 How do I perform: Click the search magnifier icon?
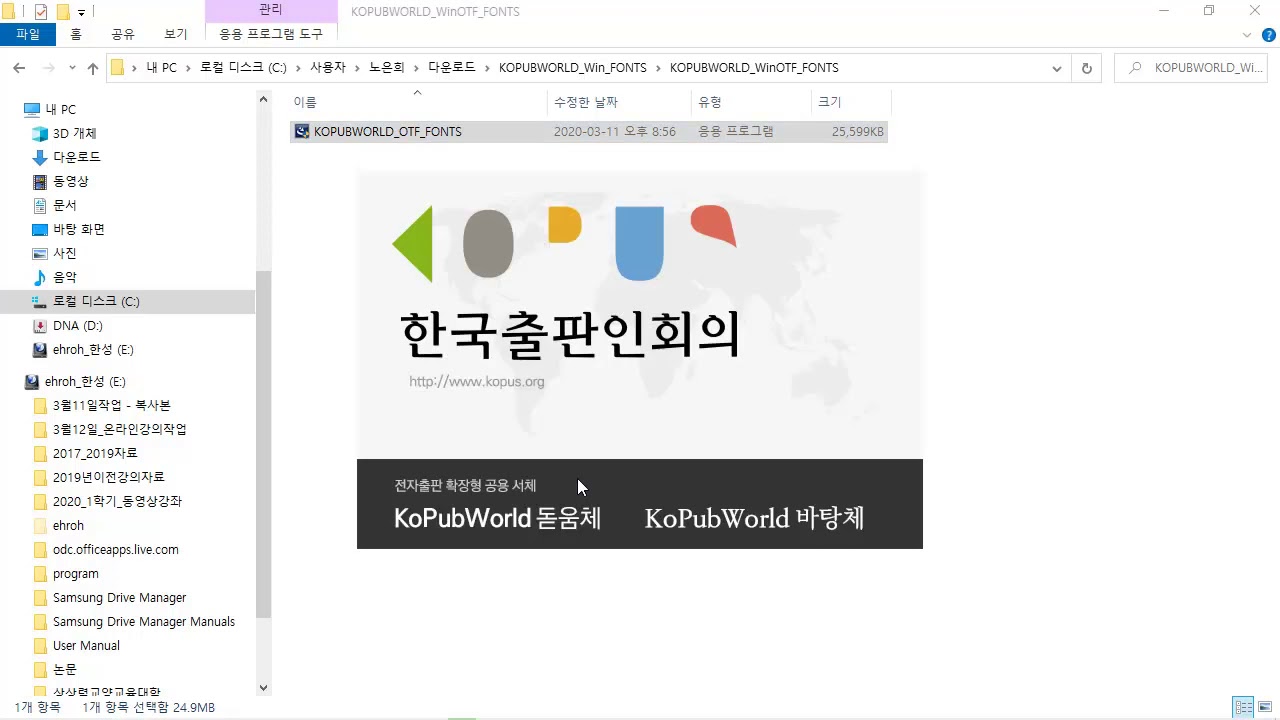click(x=1135, y=68)
